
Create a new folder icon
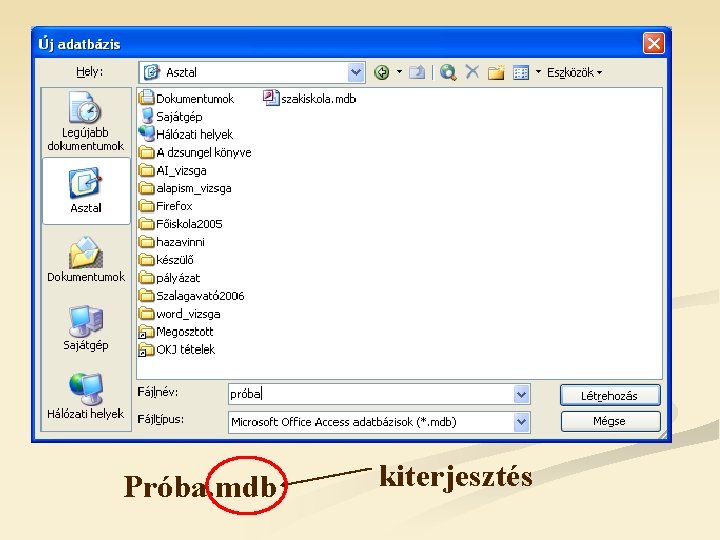tap(496, 72)
